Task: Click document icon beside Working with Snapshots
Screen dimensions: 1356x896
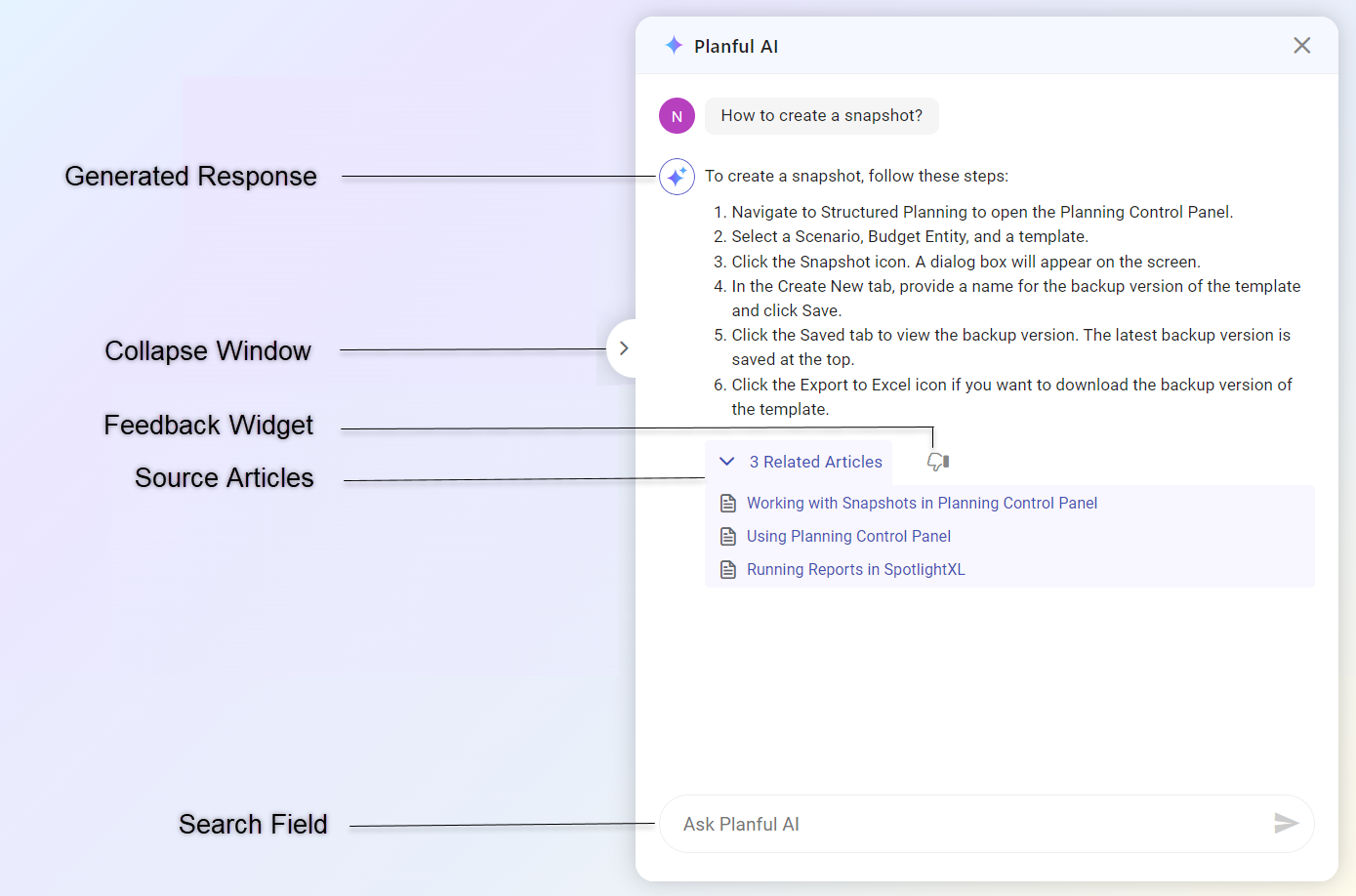Action: tap(728, 504)
